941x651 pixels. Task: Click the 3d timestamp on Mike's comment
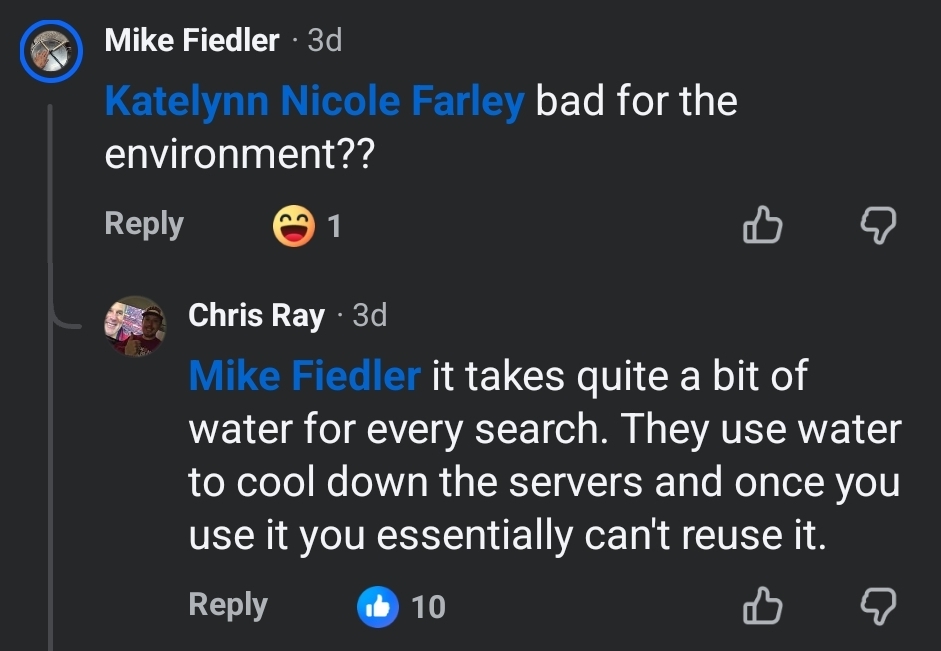coord(324,40)
